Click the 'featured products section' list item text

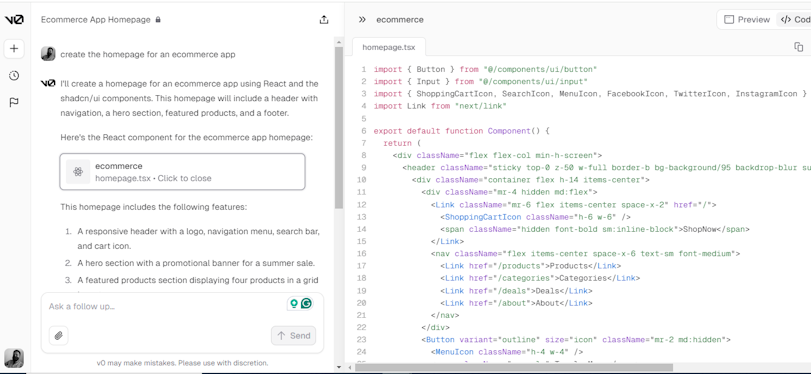[x=198, y=280]
